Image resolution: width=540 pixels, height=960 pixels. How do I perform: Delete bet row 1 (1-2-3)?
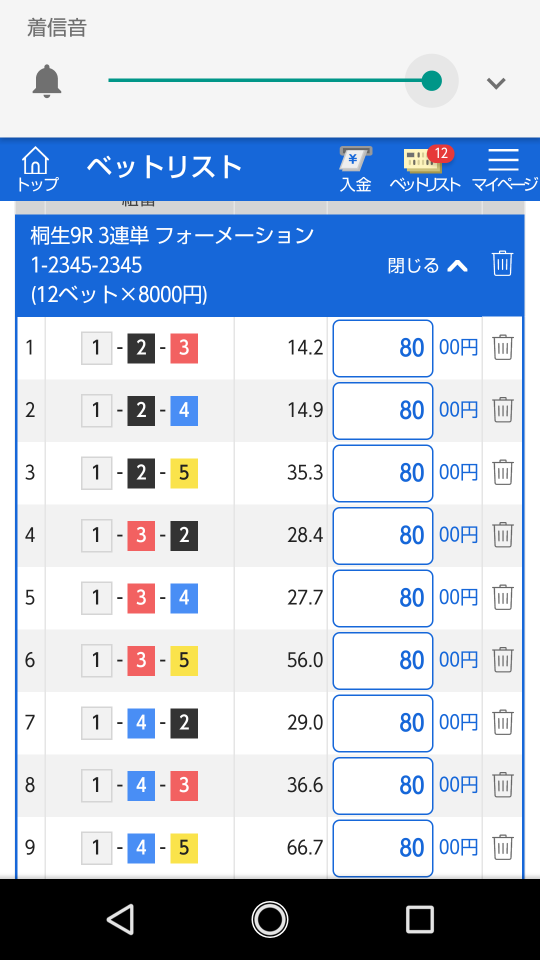(x=503, y=348)
